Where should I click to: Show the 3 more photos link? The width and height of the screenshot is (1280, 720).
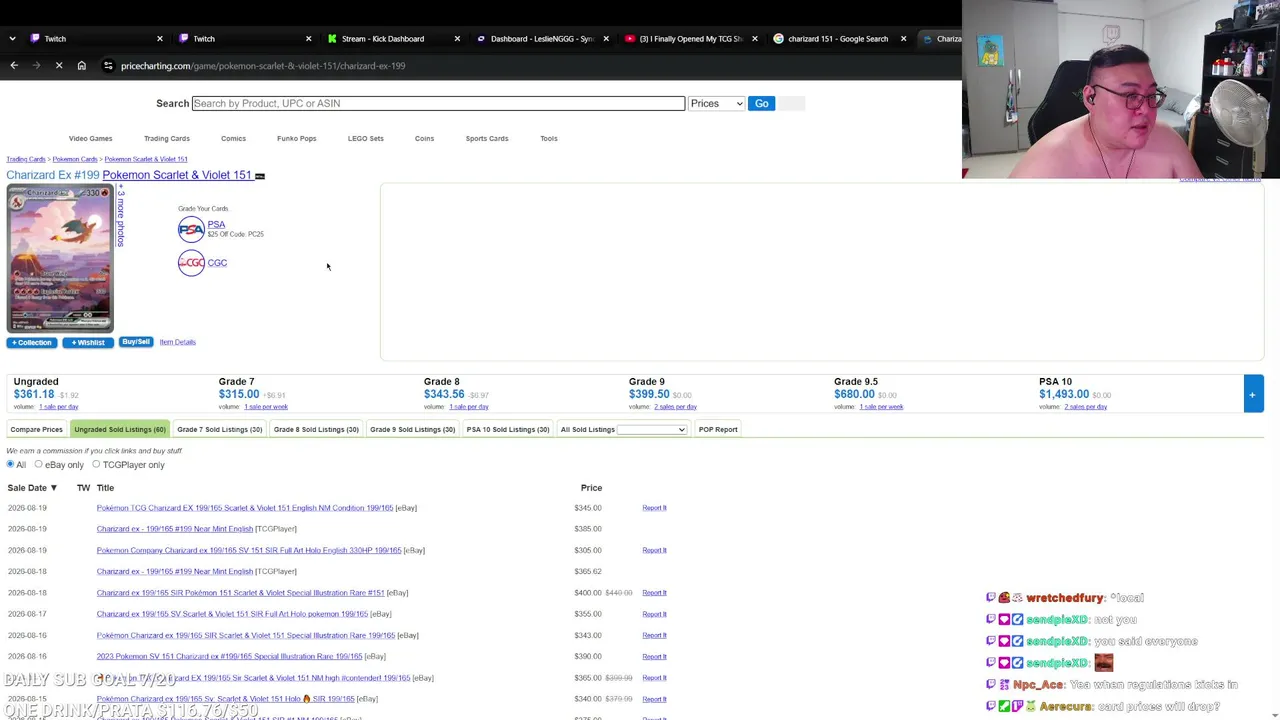click(121, 218)
